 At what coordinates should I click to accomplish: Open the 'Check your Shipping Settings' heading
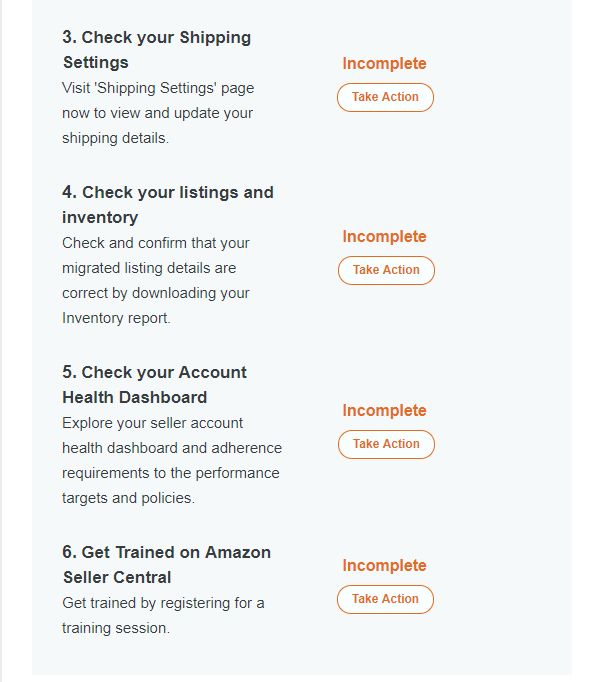point(157,50)
